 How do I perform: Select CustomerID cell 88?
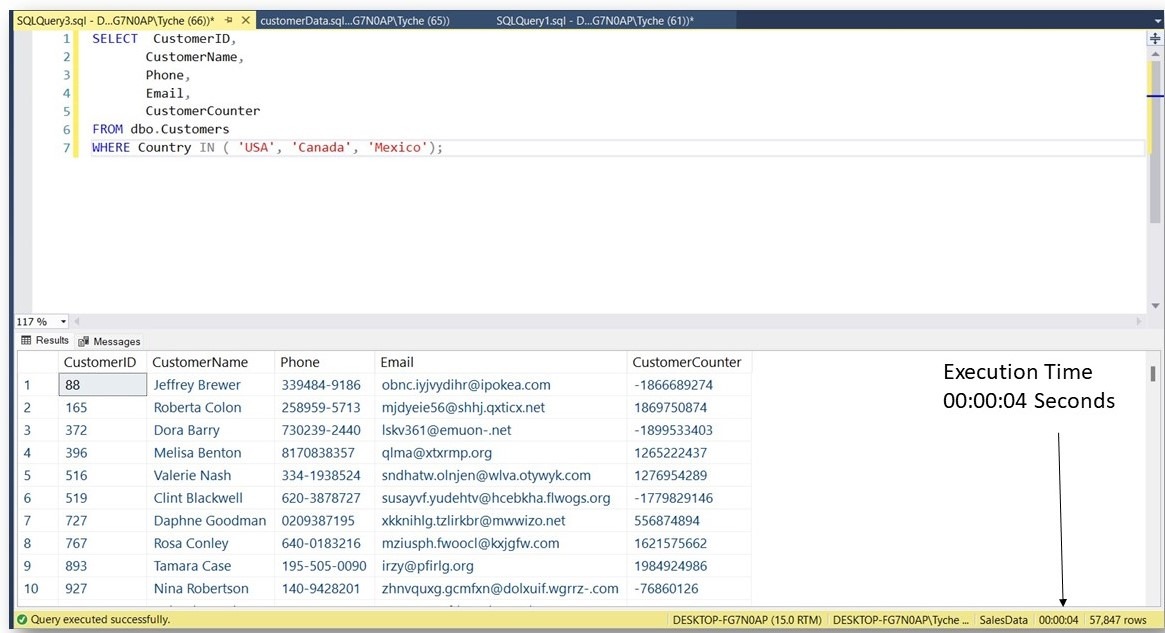(x=103, y=385)
